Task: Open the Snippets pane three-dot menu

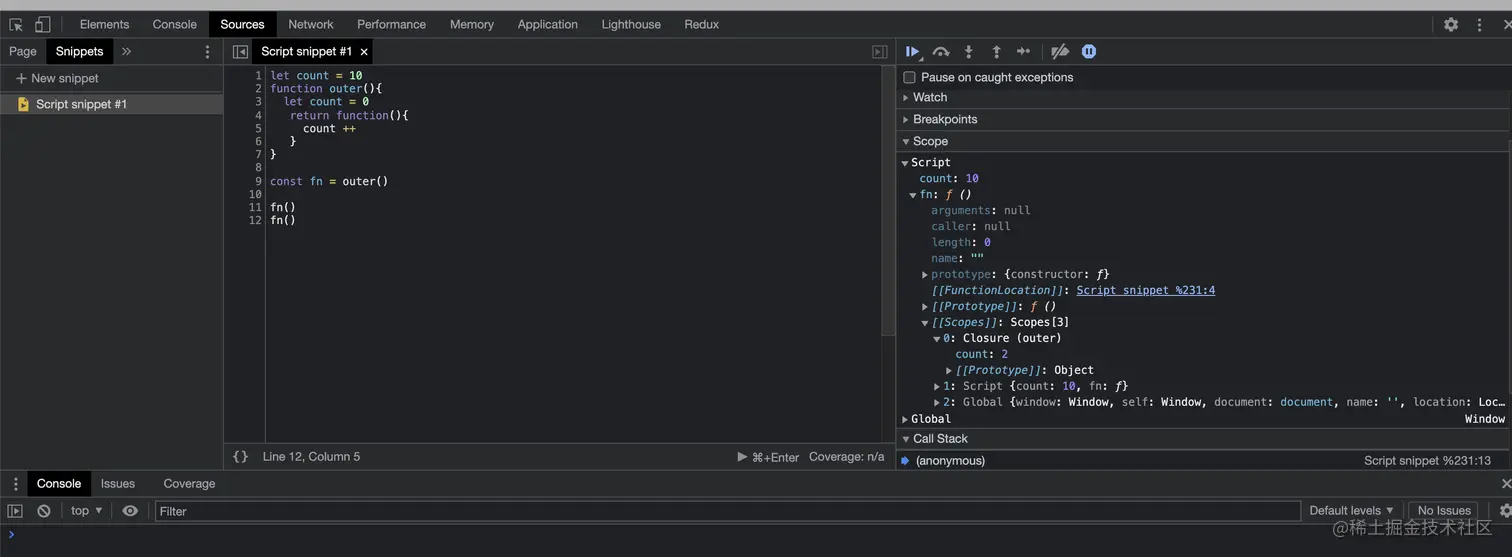Action: 208,52
